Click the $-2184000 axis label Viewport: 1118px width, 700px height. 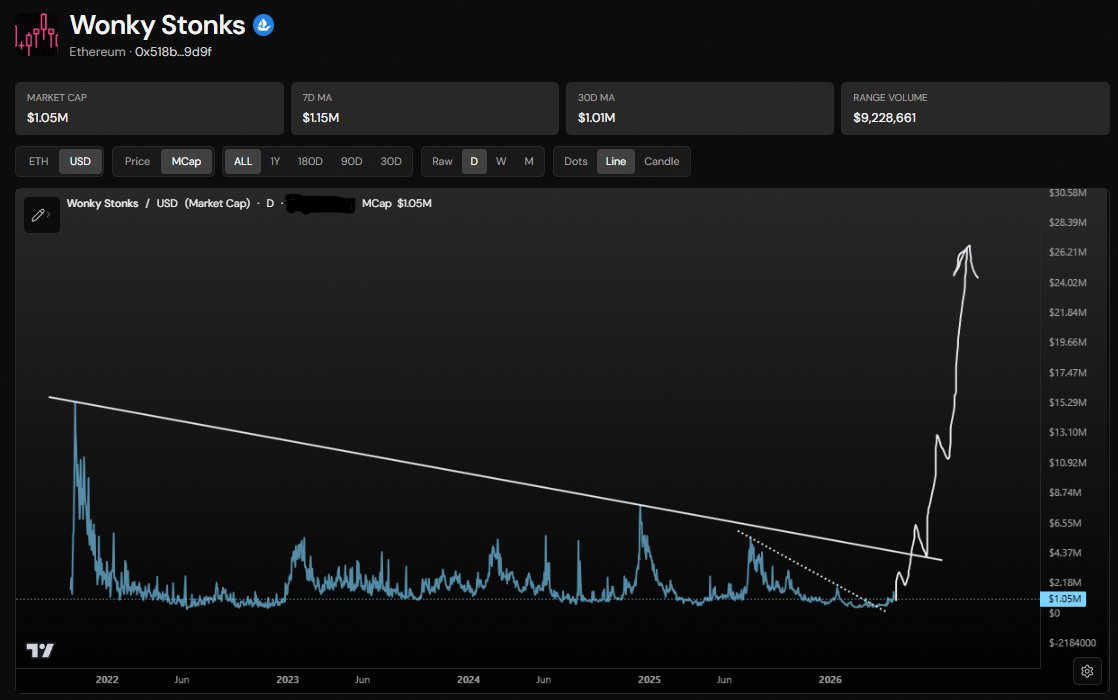pos(1072,642)
